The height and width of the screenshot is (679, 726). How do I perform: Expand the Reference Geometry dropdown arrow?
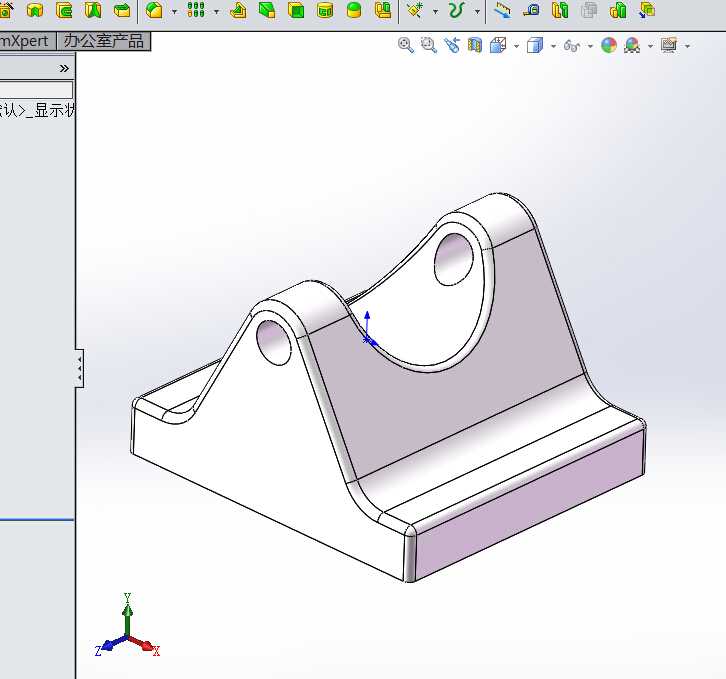(x=435, y=12)
